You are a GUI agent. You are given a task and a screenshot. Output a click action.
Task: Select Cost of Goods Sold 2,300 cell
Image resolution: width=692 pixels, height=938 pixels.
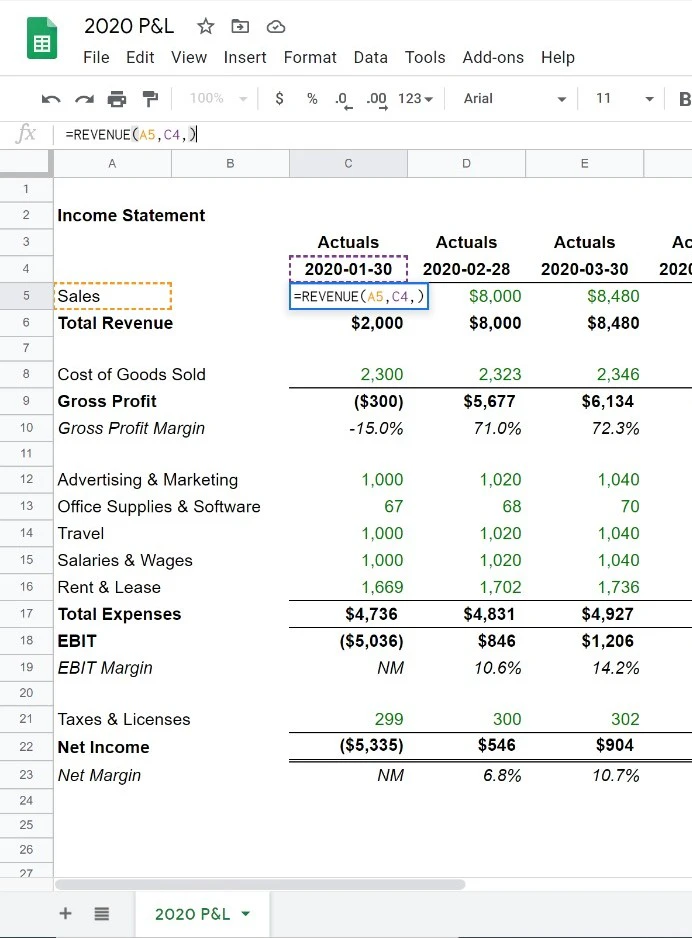(x=348, y=374)
